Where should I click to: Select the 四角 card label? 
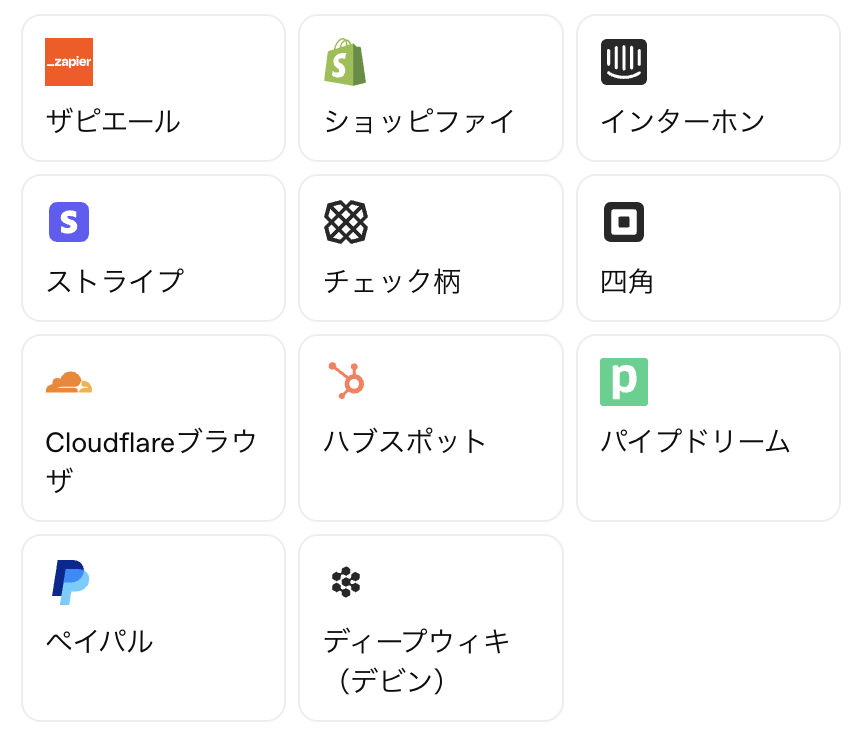tap(627, 282)
